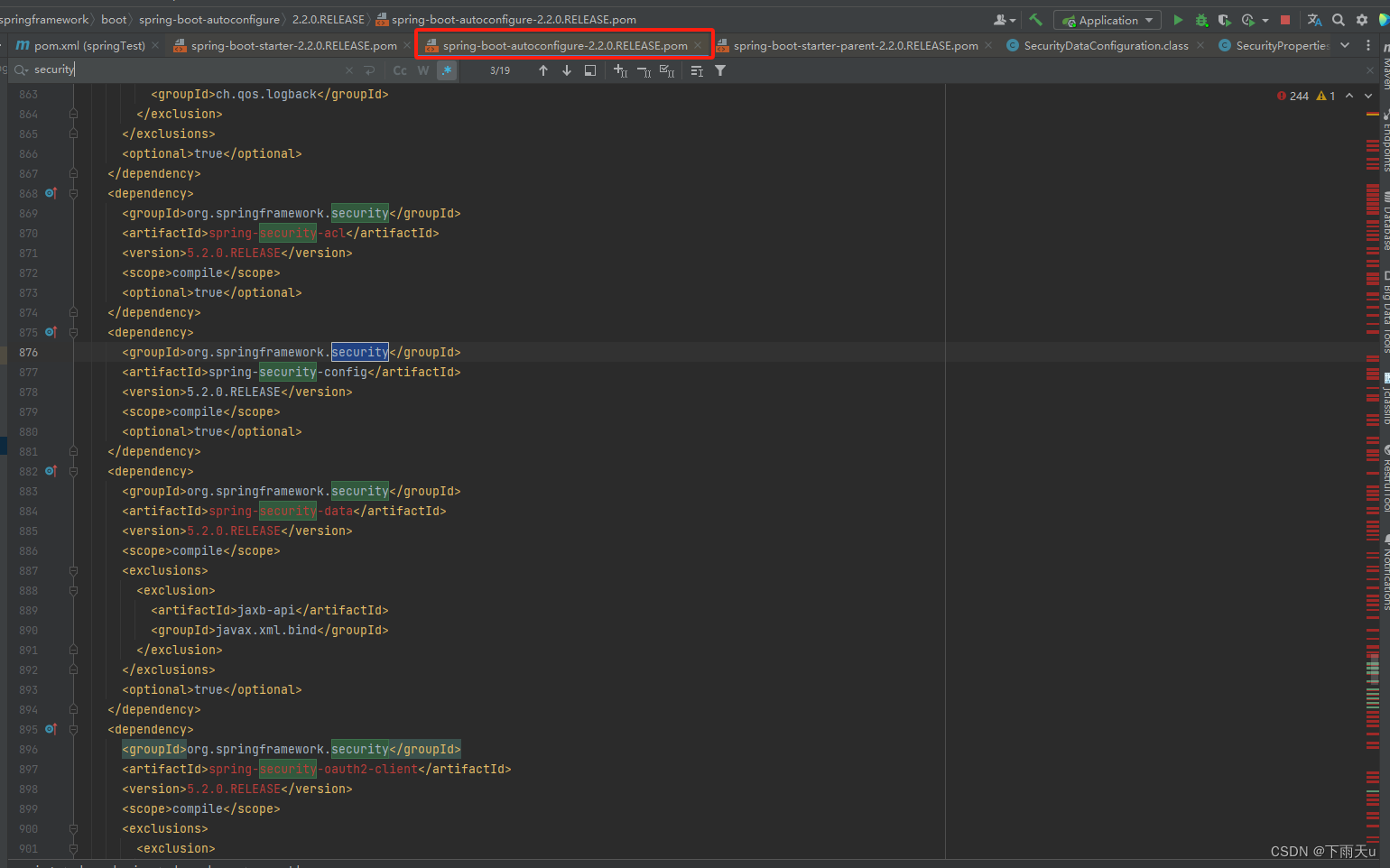This screenshot has height=868, width=1390.
Task: Click spring-security-config artifactId text
Action: (x=288, y=372)
